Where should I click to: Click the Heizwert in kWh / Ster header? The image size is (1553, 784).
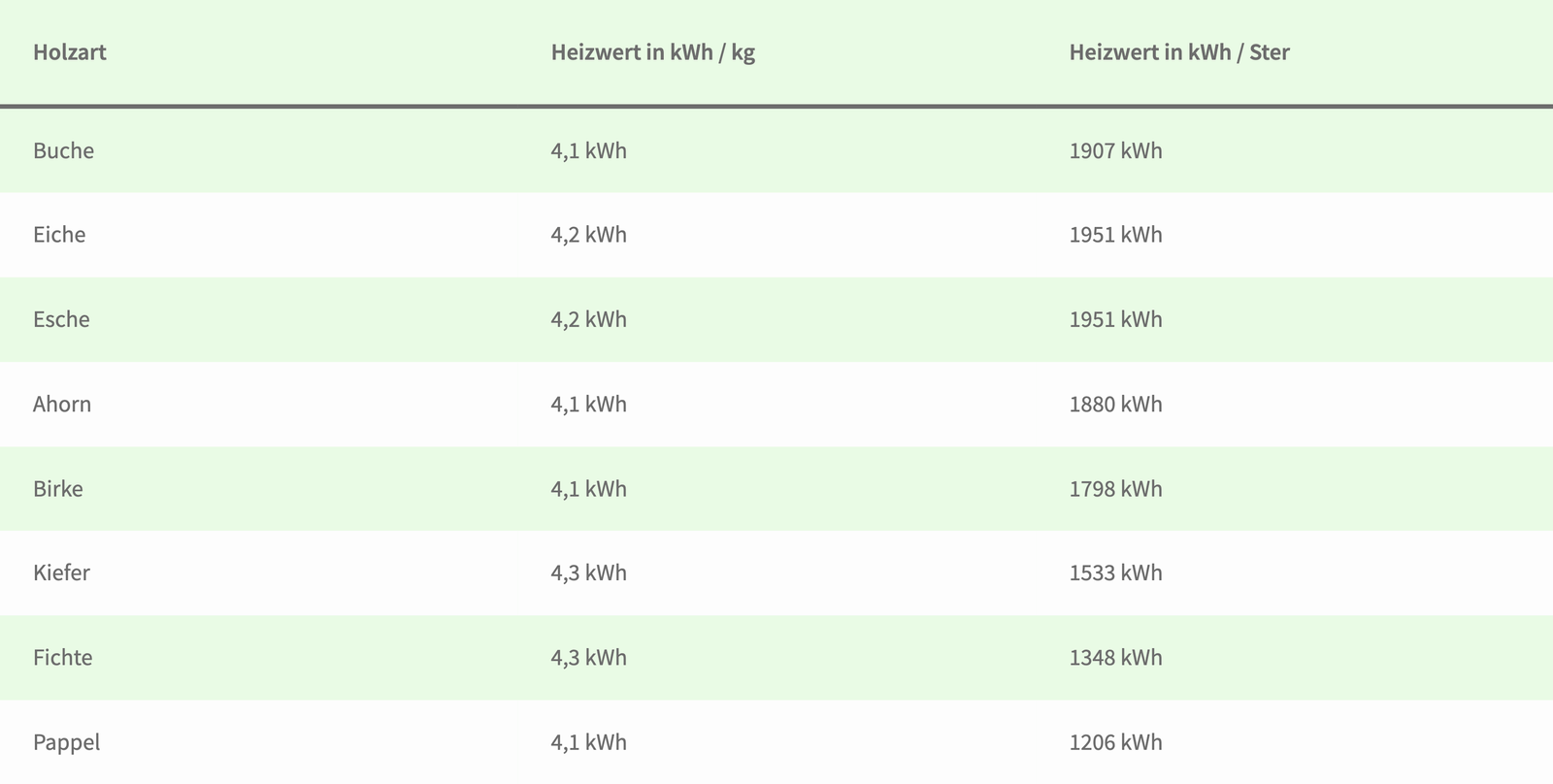tap(1178, 52)
